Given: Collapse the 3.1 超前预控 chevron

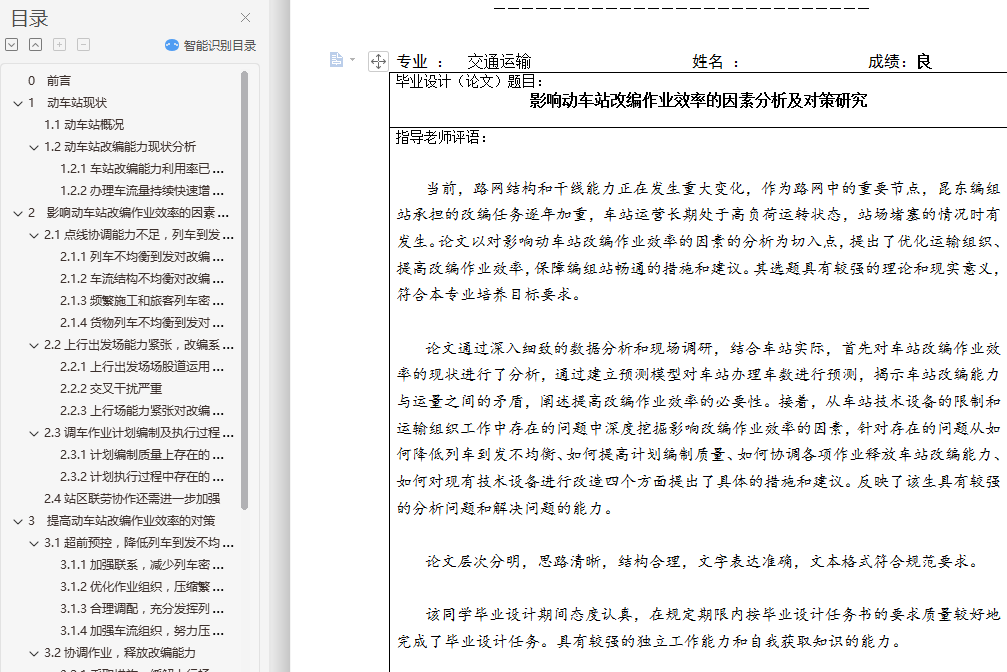Looking at the screenshot, I should tap(34, 543).
